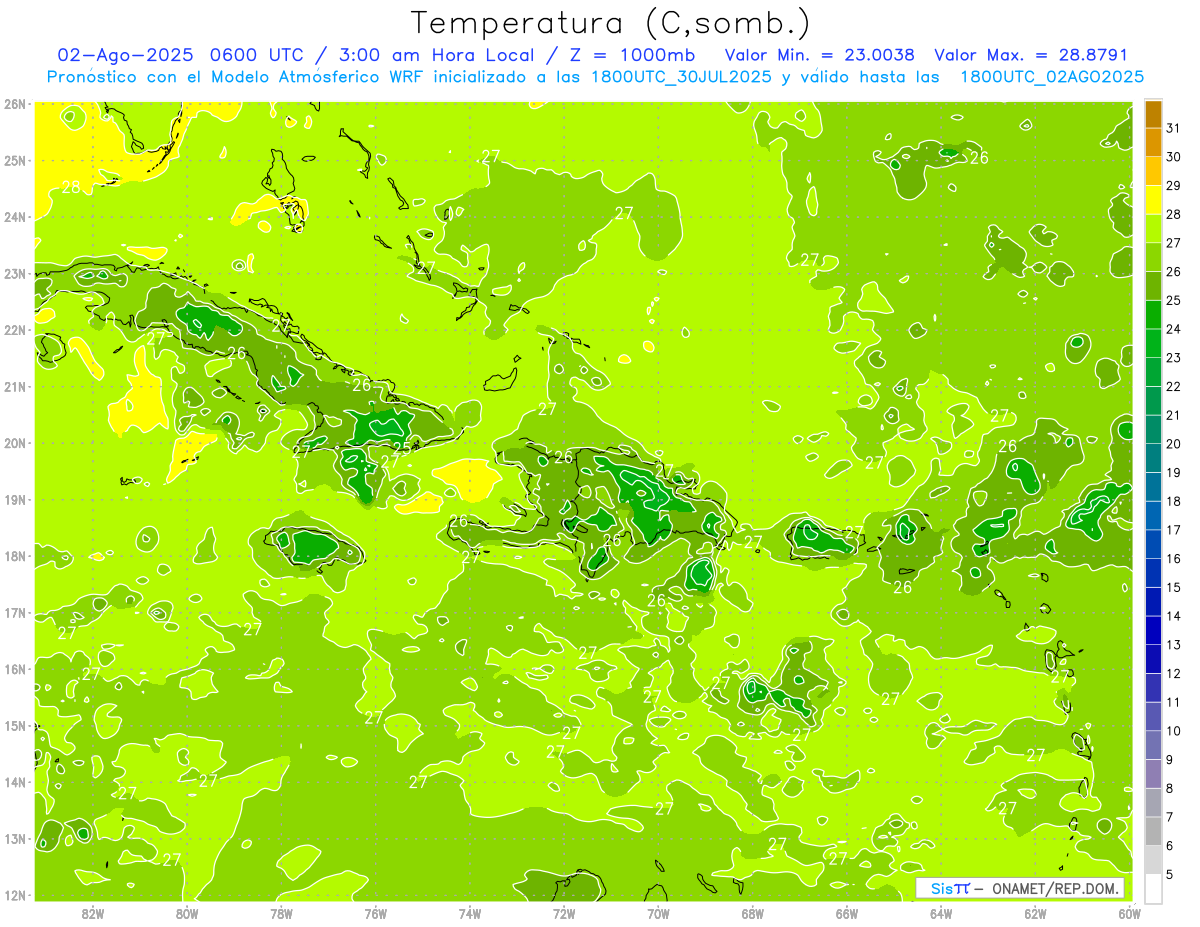Click the "28" contour label on the map
Viewport: 1200px width, 927px height.
tap(71, 187)
